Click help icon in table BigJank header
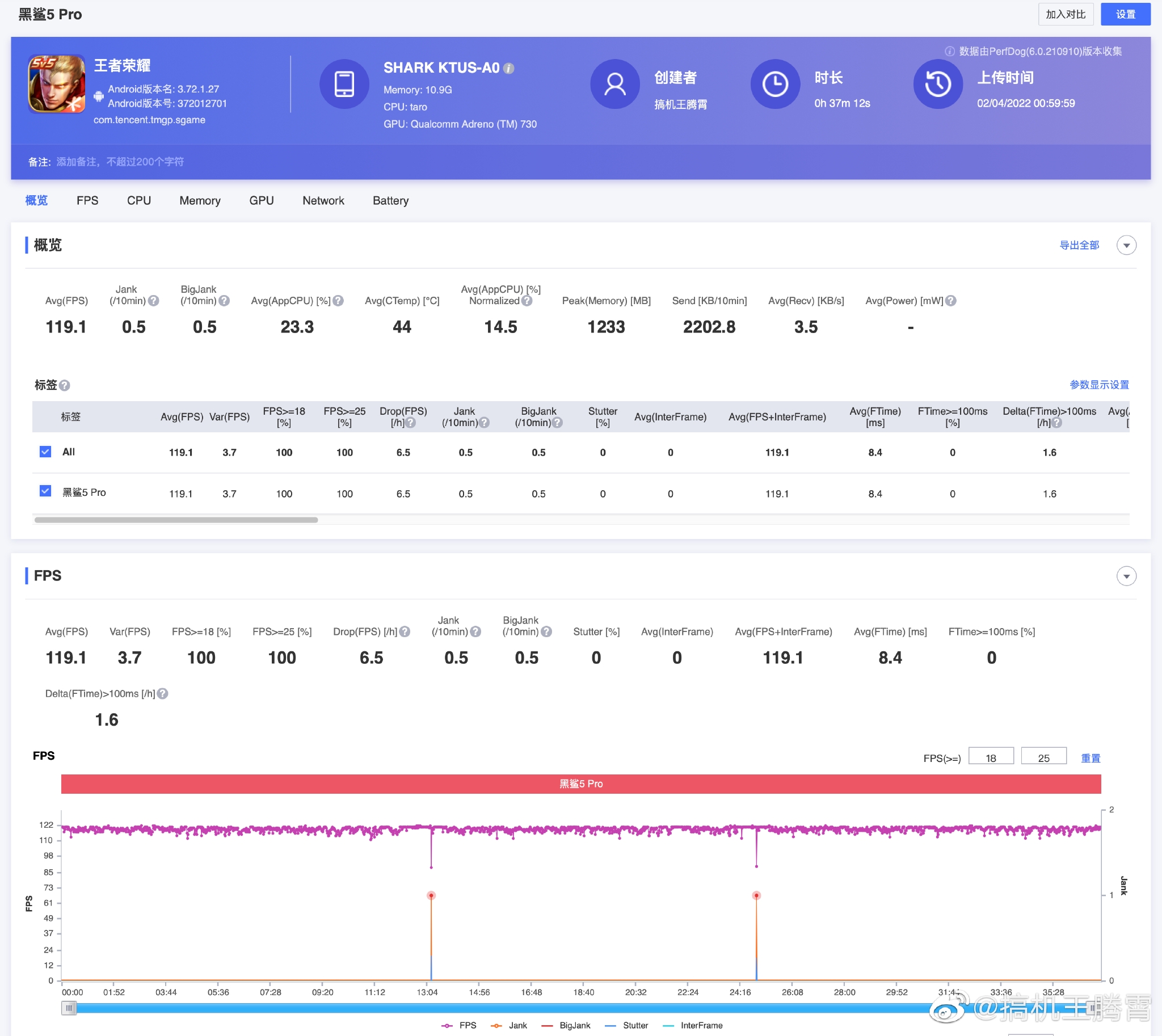 tap(557, 423)
